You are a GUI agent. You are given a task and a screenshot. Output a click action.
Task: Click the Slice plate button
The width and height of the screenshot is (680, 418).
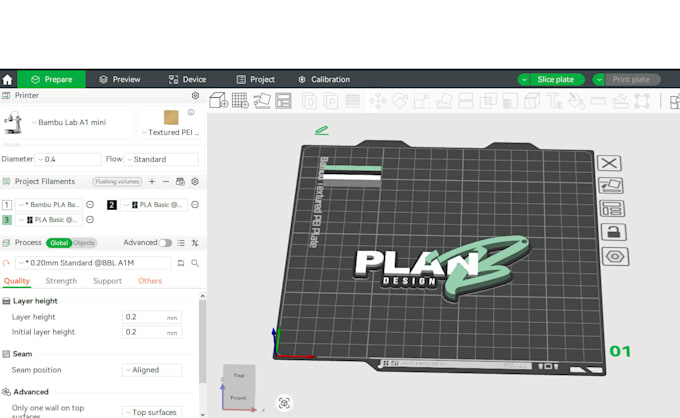tap(557, 80)
